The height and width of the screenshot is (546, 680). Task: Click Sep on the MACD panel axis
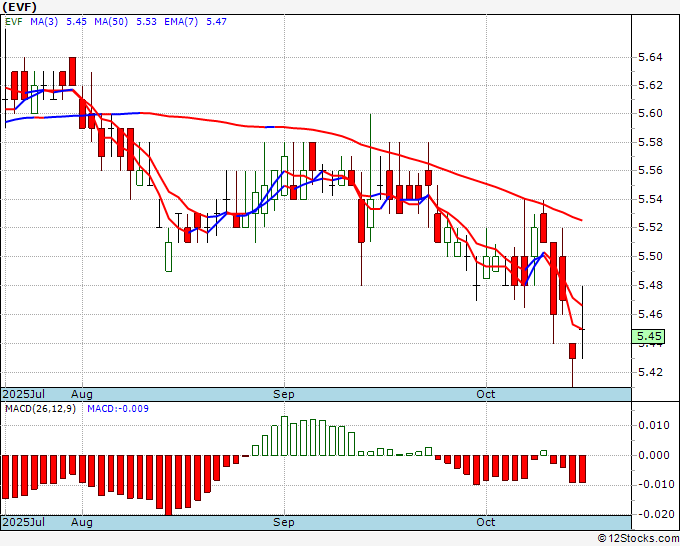[284, 522]
